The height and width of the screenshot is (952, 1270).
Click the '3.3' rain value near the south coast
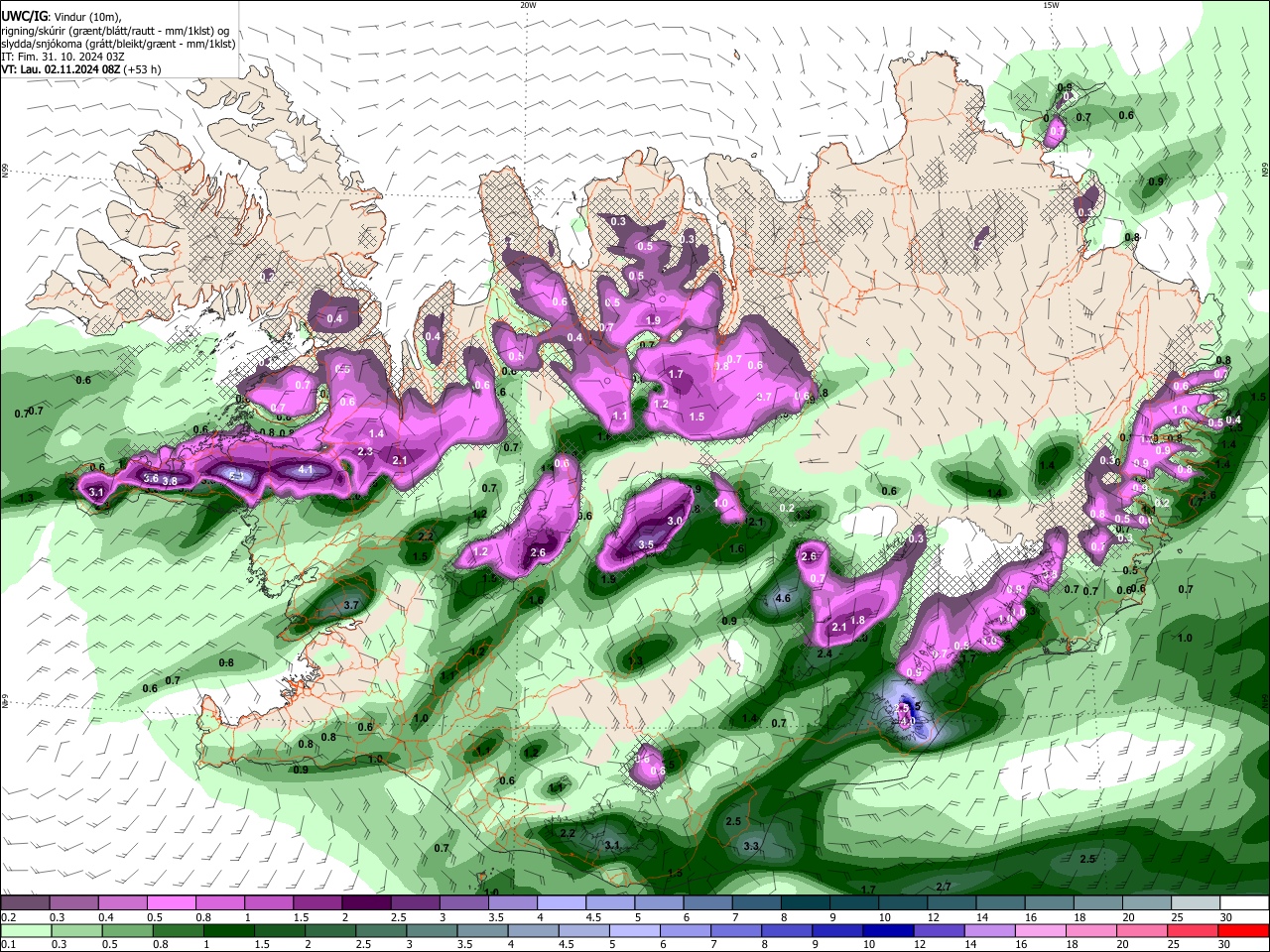point(751,846)
